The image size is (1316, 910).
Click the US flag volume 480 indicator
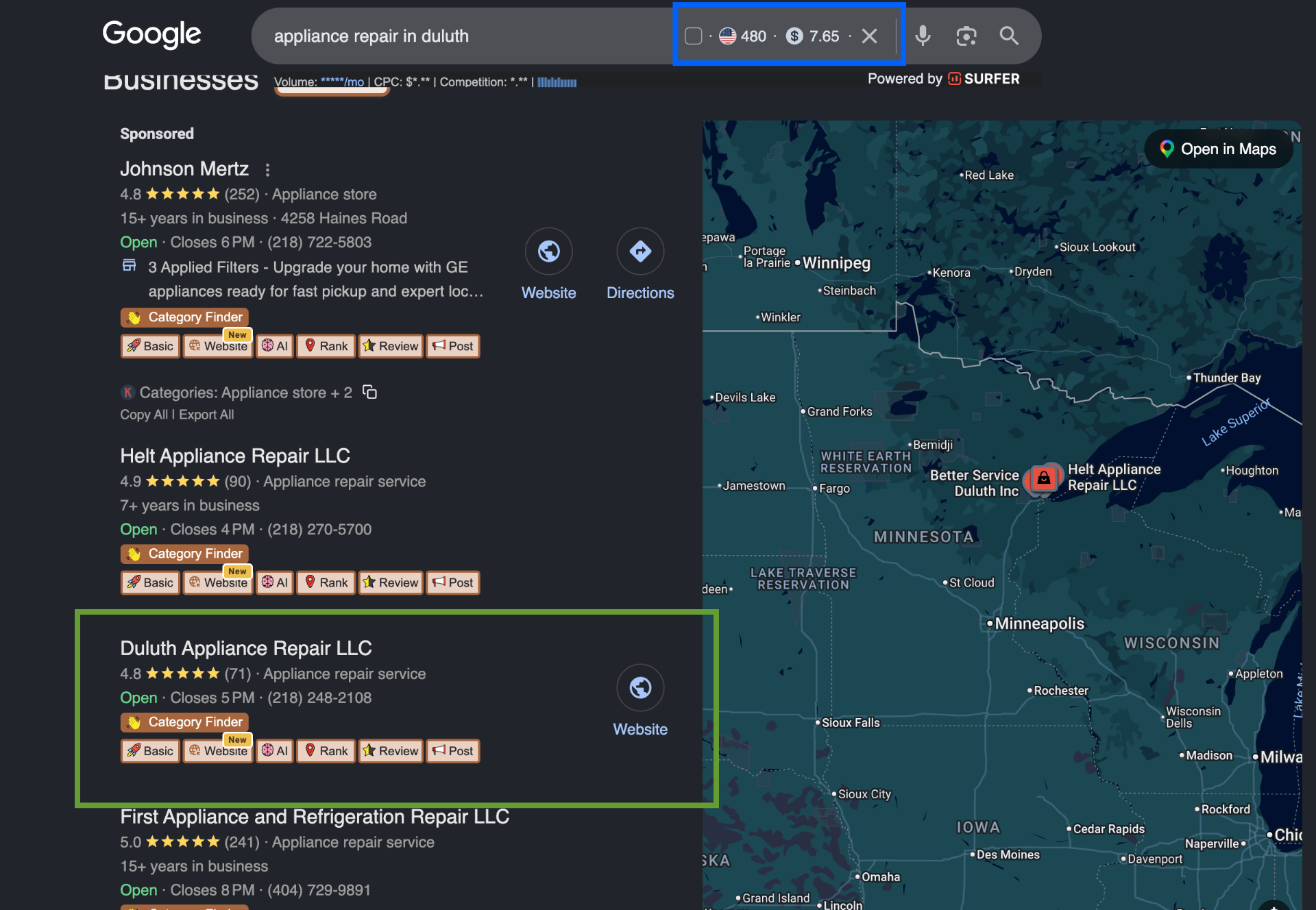click(743, 36)
